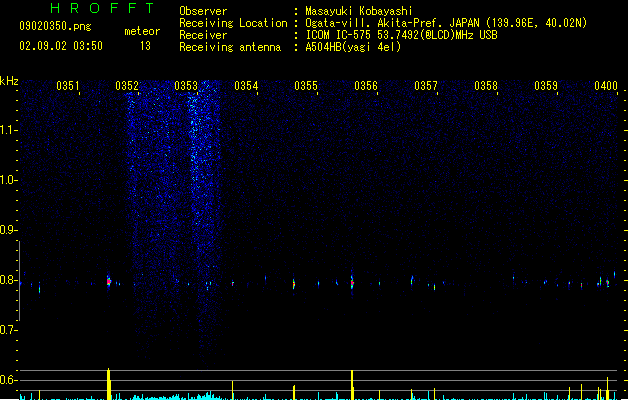This screenshot has width=629, height=400.
Task: Click time marker 0354
Action: (x=246, y=86)
